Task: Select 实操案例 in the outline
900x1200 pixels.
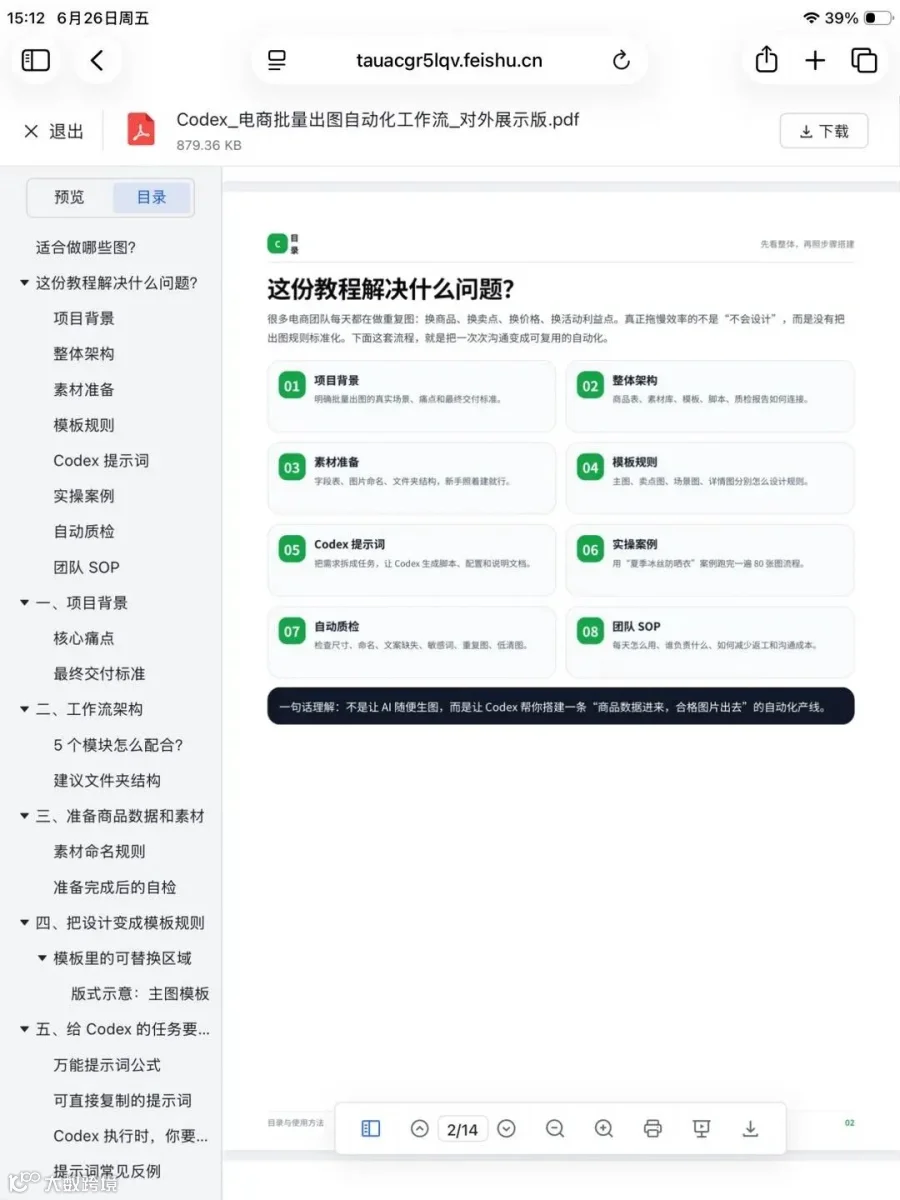Action: 84,496
